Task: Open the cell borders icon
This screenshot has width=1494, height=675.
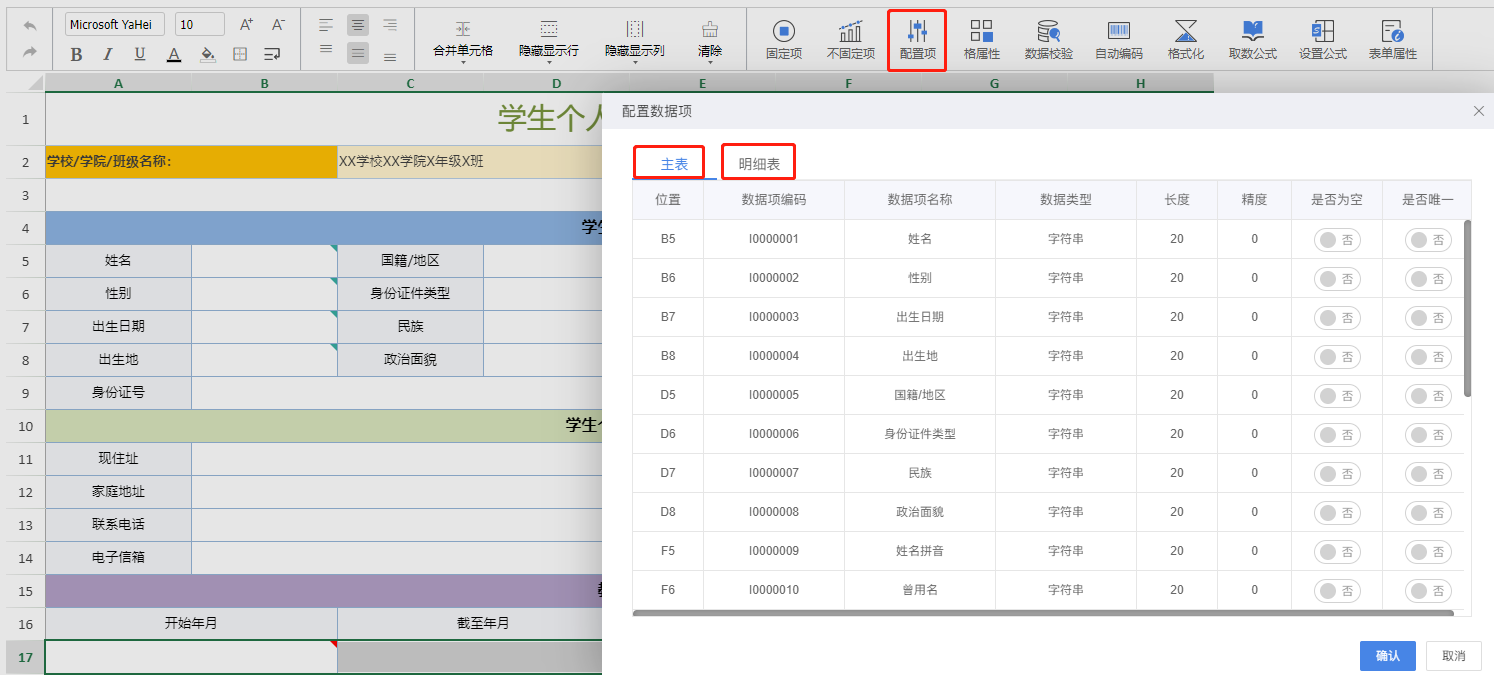Action: (240, 54)
